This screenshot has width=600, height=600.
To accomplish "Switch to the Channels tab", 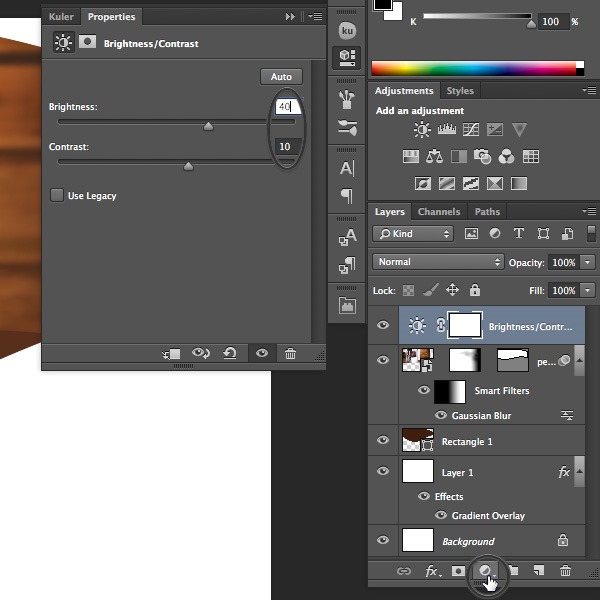I will click(439, 212).
